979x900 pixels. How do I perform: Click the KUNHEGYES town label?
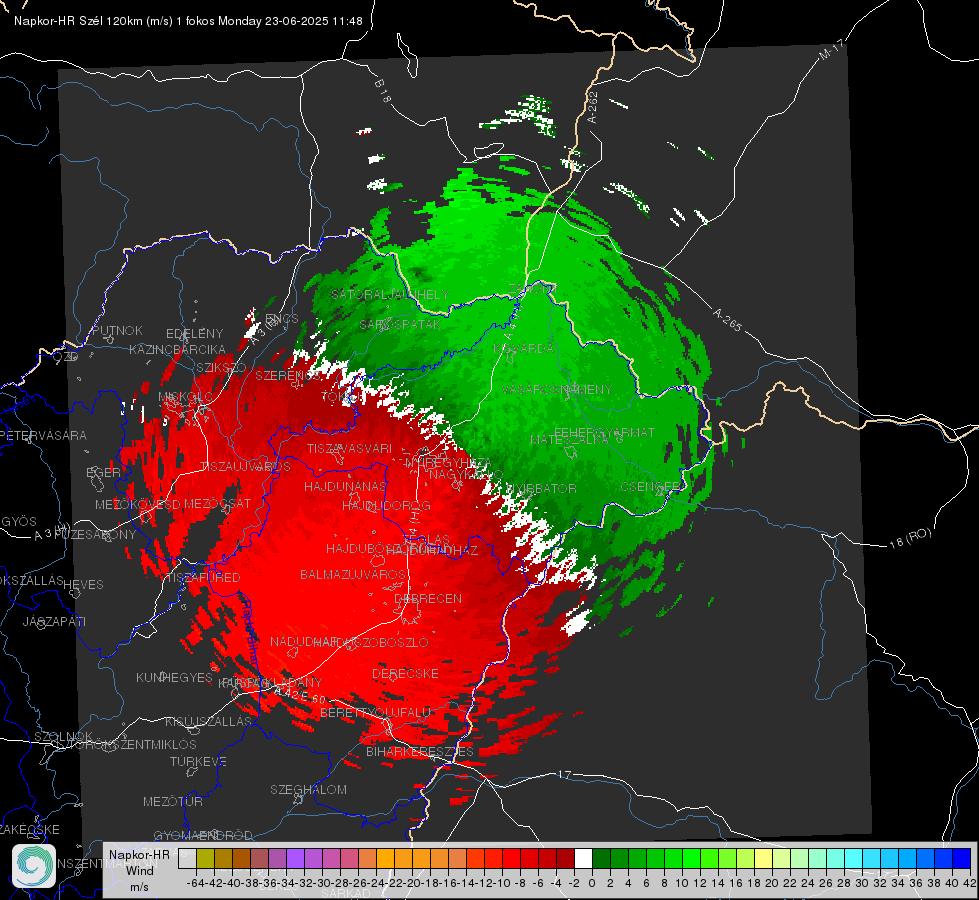174,678
